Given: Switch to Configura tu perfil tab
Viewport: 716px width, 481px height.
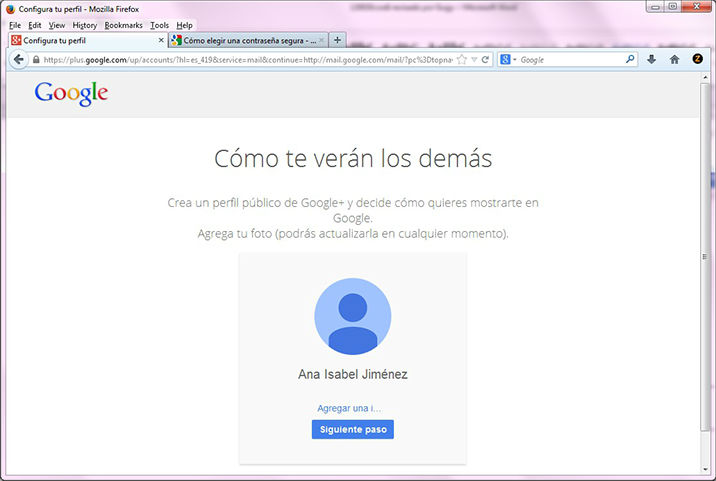Looking at the screenshot, I should tap(87, 40).
